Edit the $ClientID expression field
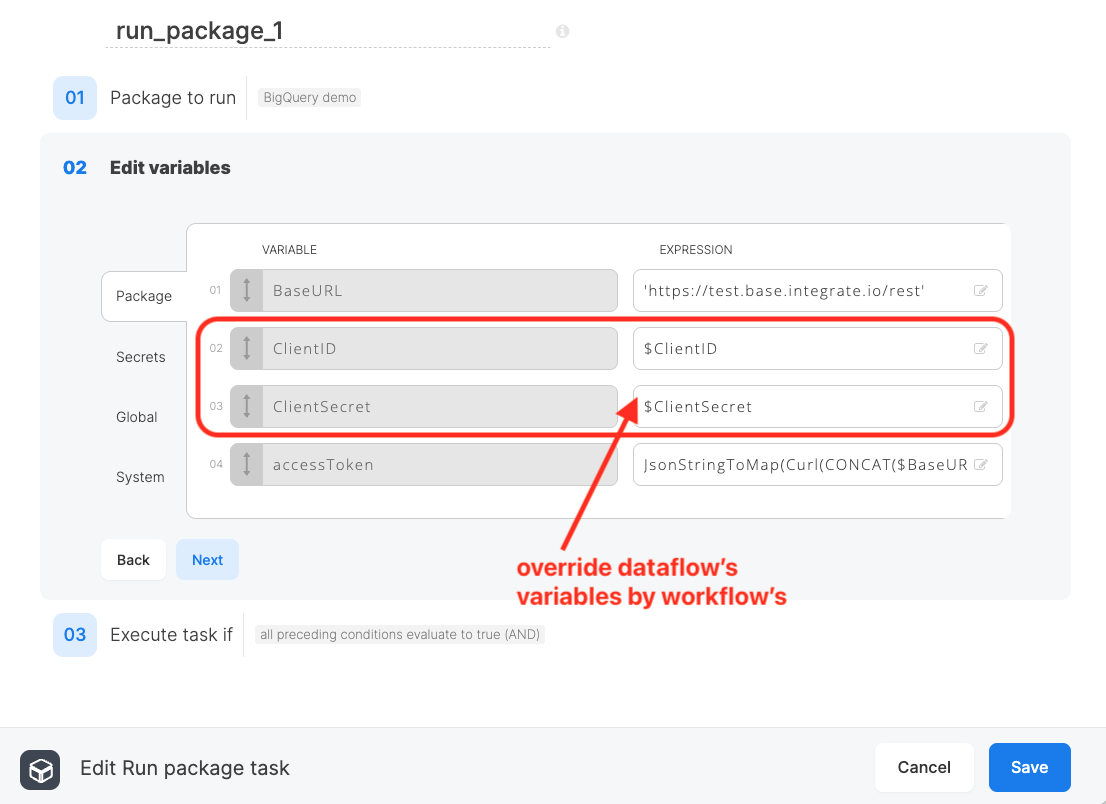 (818, 348)
